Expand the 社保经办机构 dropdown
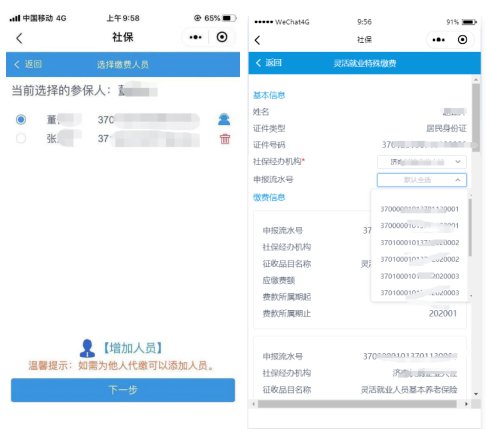The width and height of the screenshot is (487, 436). [x=422, y=162]
